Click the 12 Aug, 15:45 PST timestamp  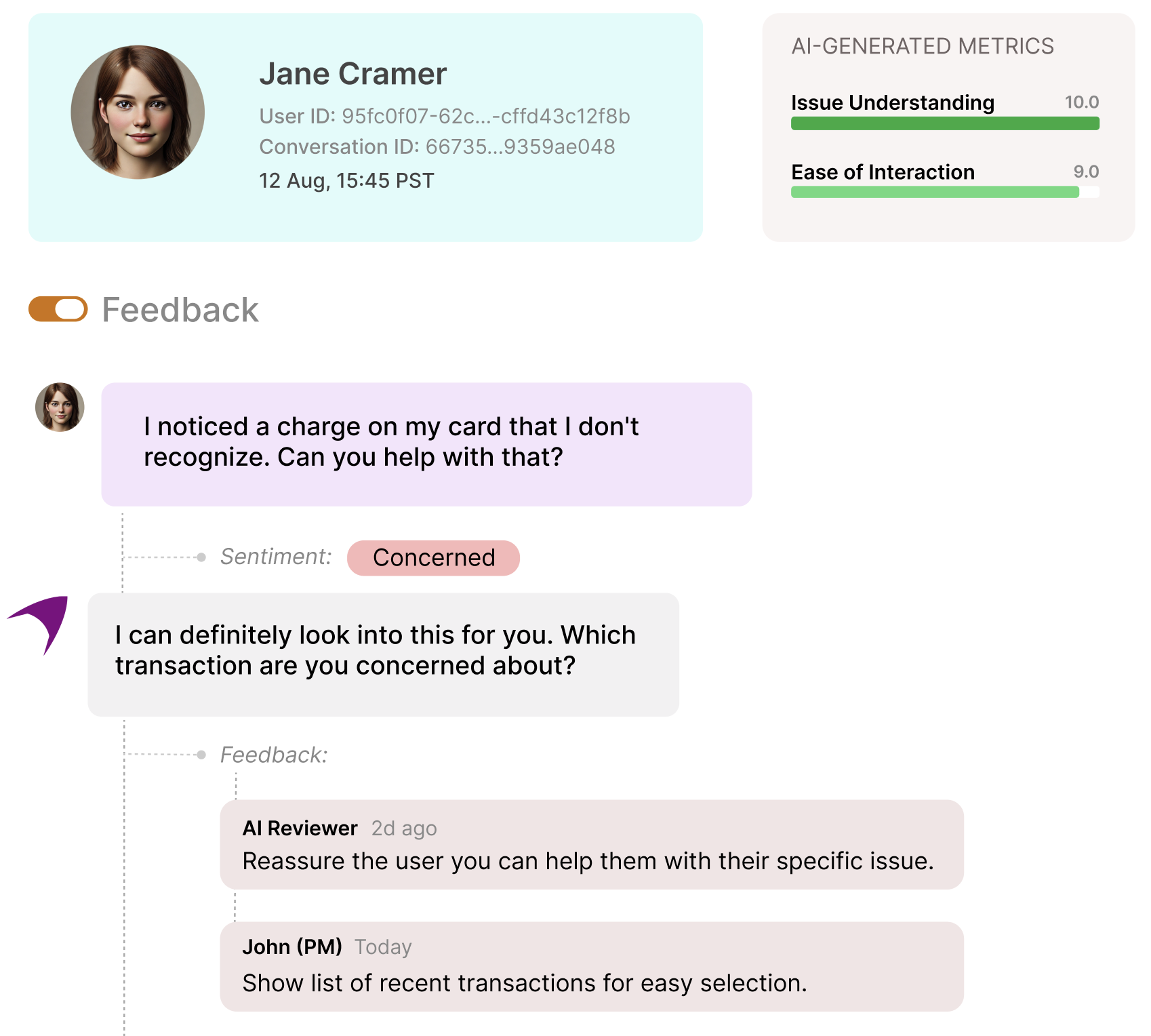(x=346, y=181)
